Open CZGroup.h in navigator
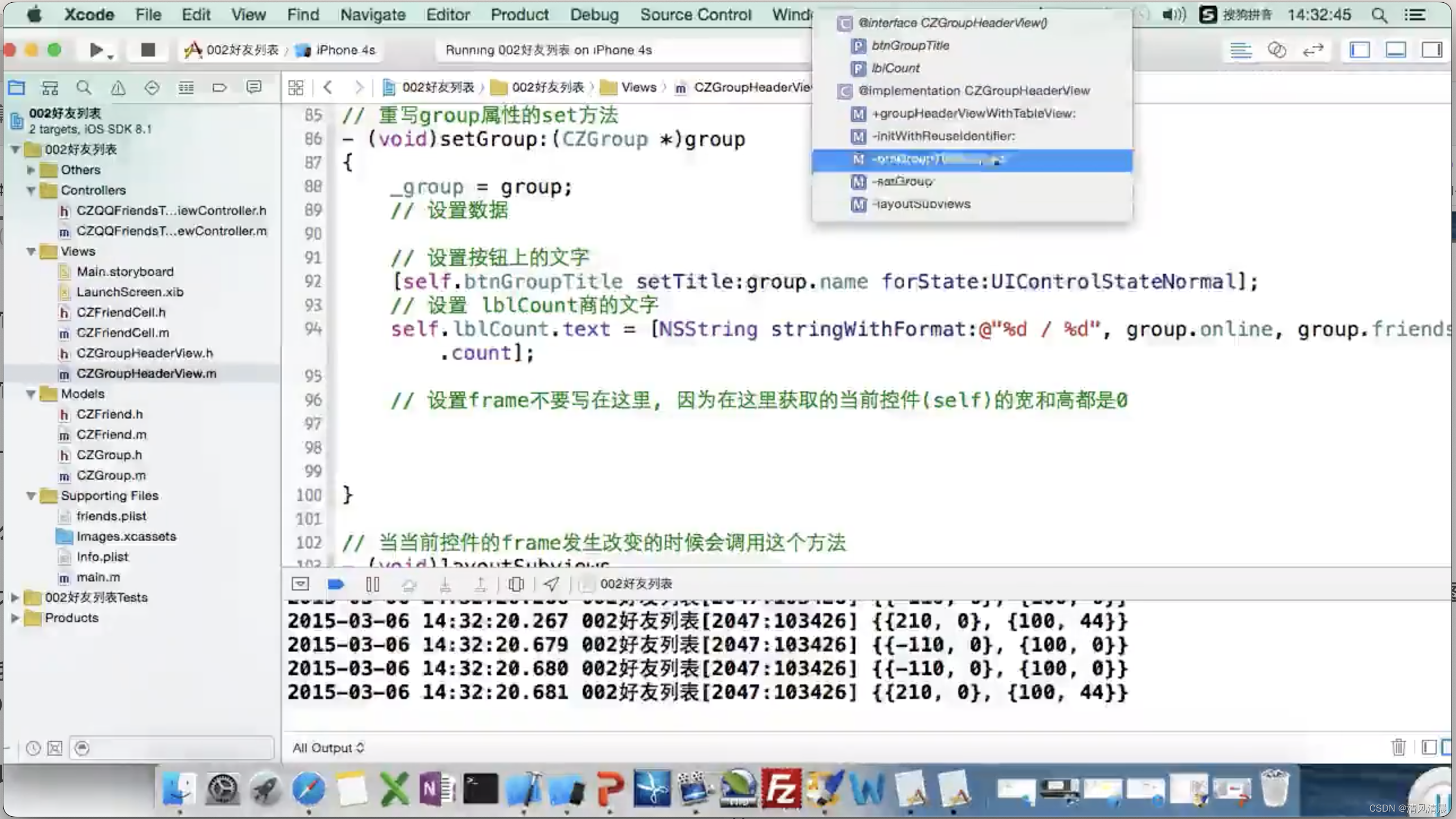Viewport: 1456px width, 819px height. (x=109, y=455)
